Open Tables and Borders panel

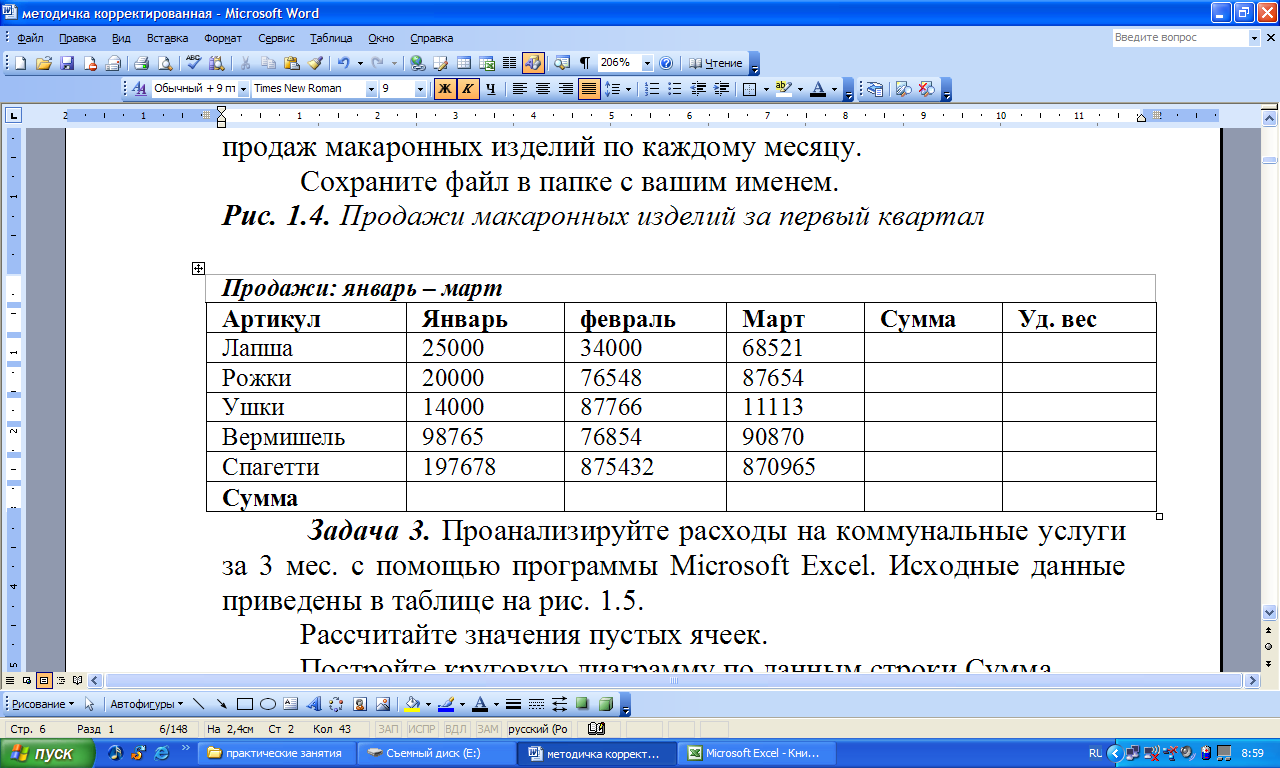[x=441, y=63]
